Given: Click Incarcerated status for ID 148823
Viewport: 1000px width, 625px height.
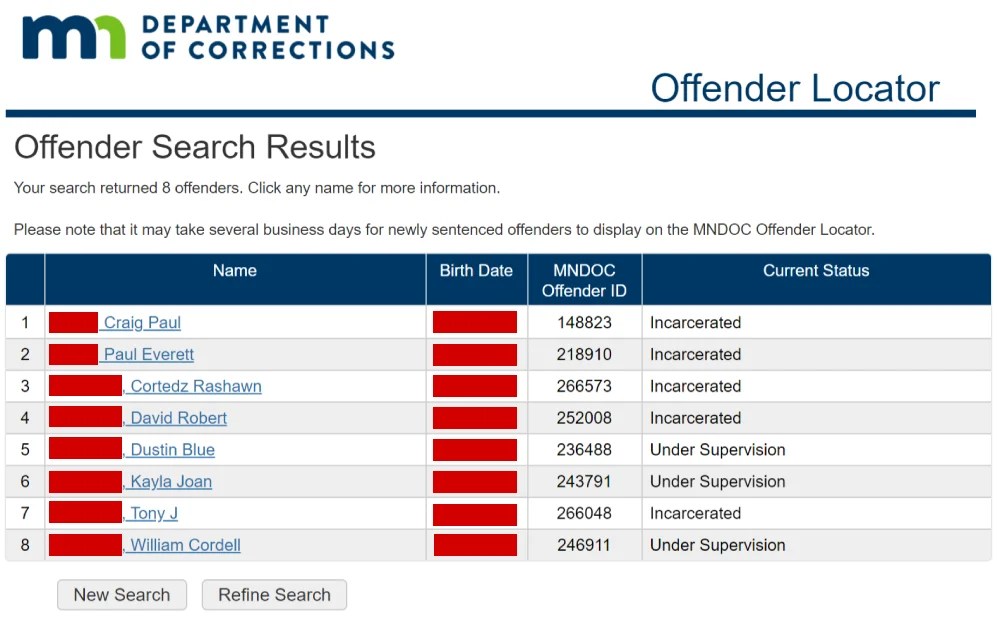Looking at the screenshot, I should [x=695, y=323].
